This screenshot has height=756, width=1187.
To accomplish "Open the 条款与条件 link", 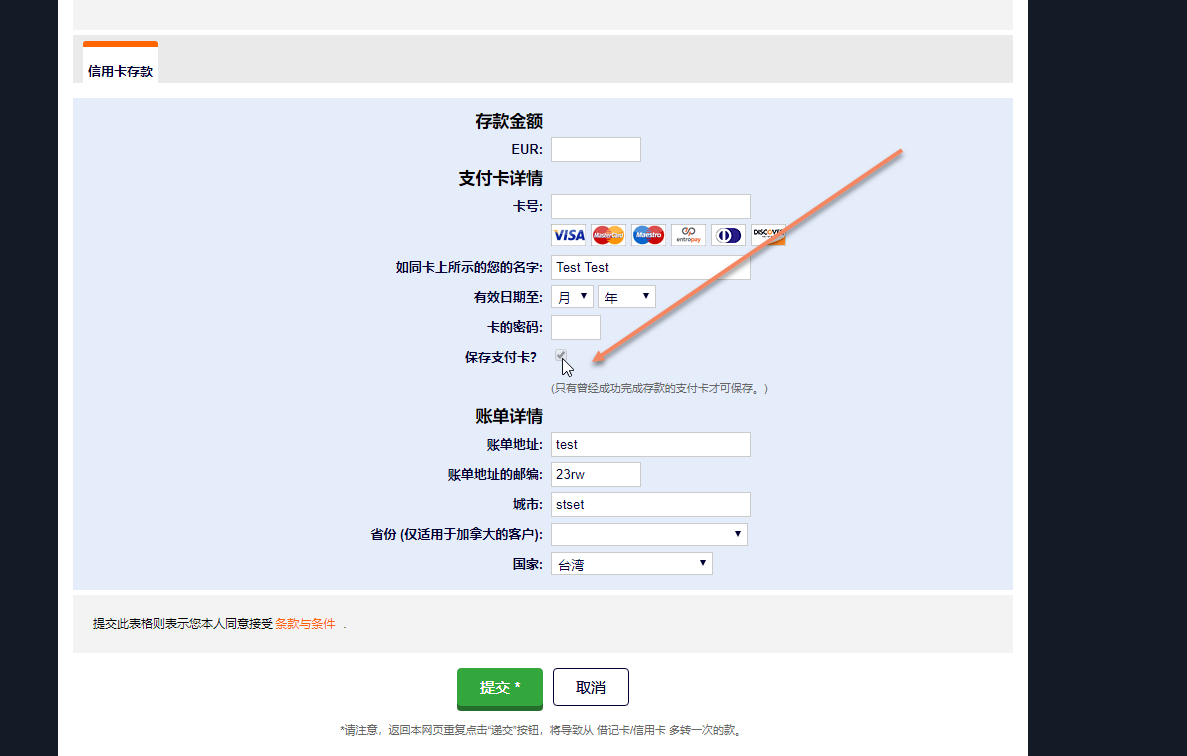I will (x=305, y=624).
